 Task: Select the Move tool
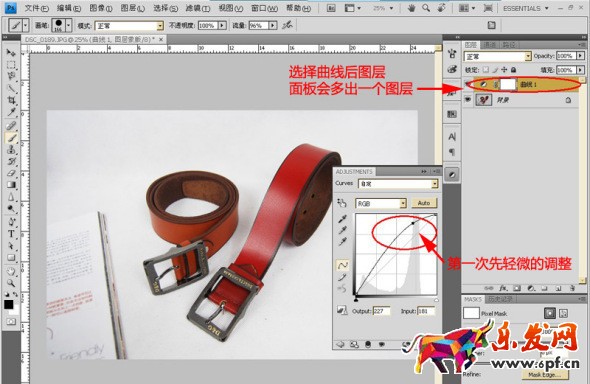pyautogui.click(x=11, y=53)
